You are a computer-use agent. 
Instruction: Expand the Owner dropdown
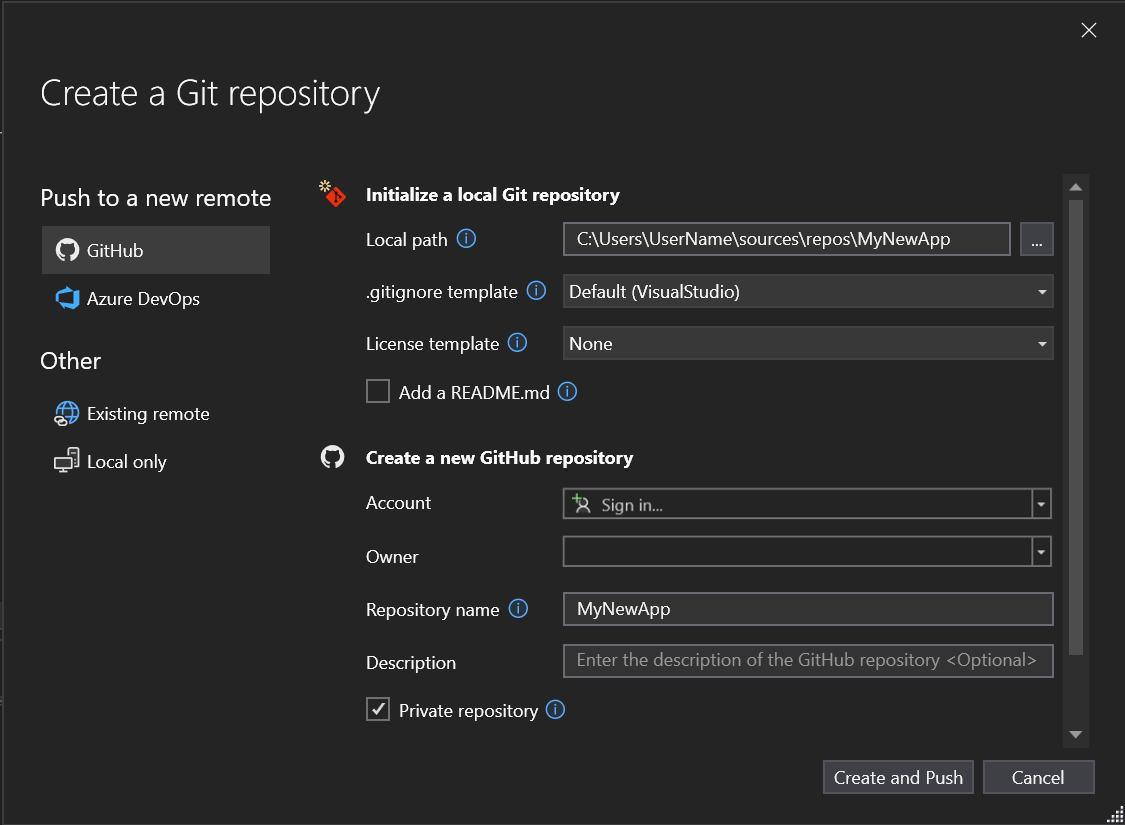(1040, 551)
